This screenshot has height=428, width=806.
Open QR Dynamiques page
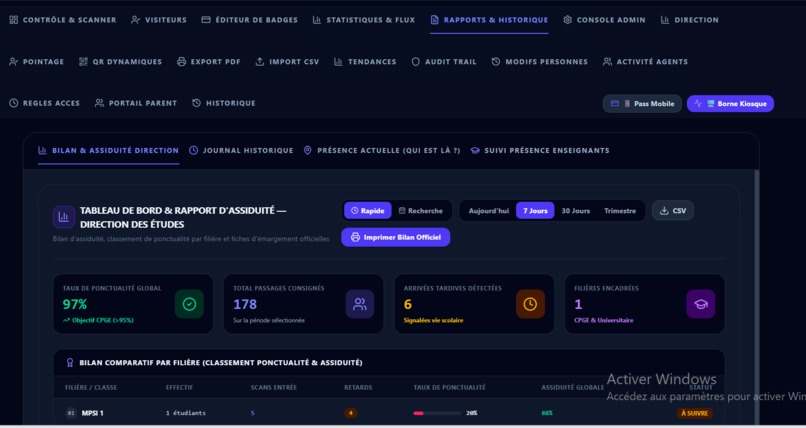pos(120,62)
